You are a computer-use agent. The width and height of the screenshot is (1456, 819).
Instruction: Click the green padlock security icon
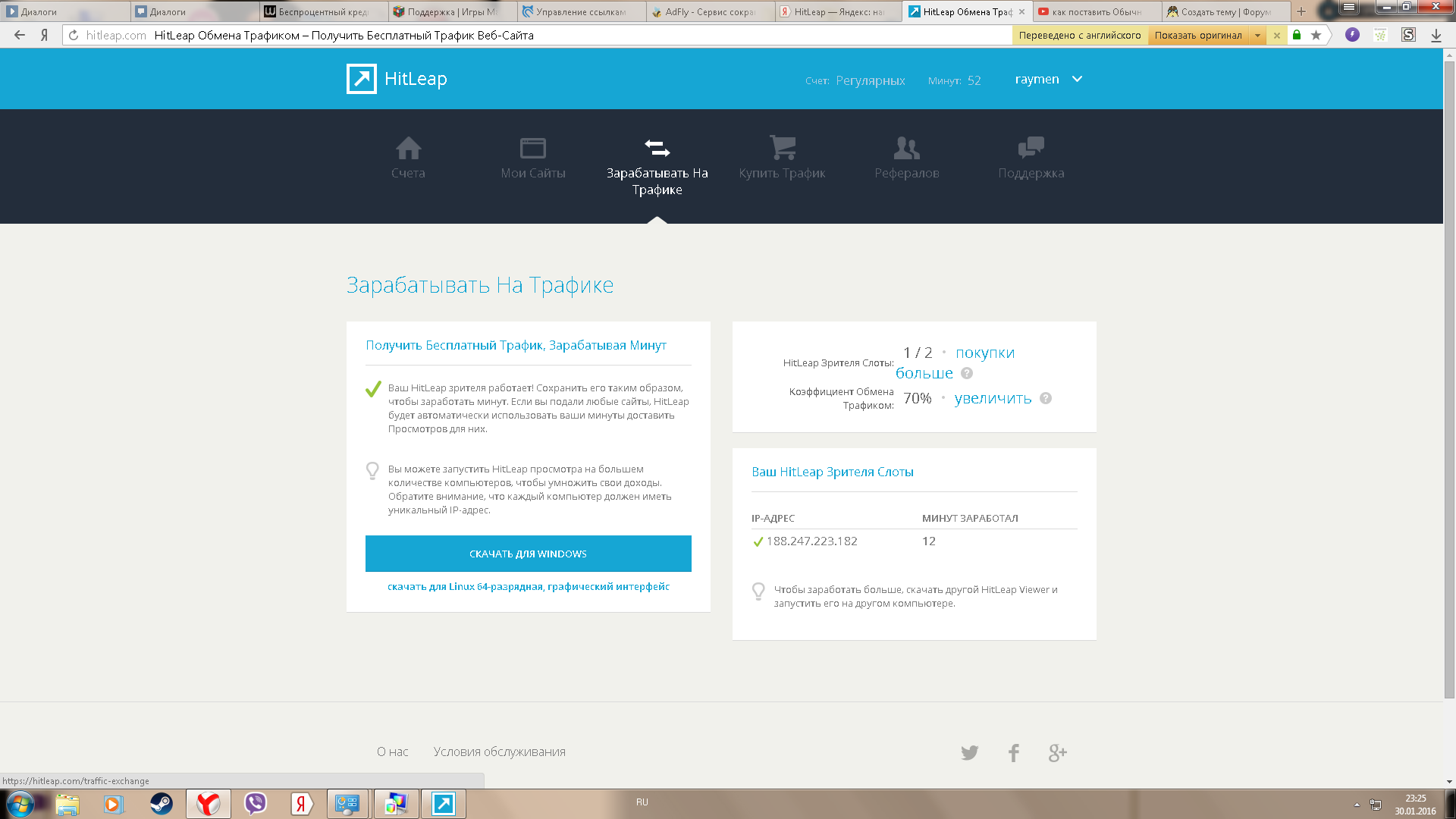coord(1297,35)
